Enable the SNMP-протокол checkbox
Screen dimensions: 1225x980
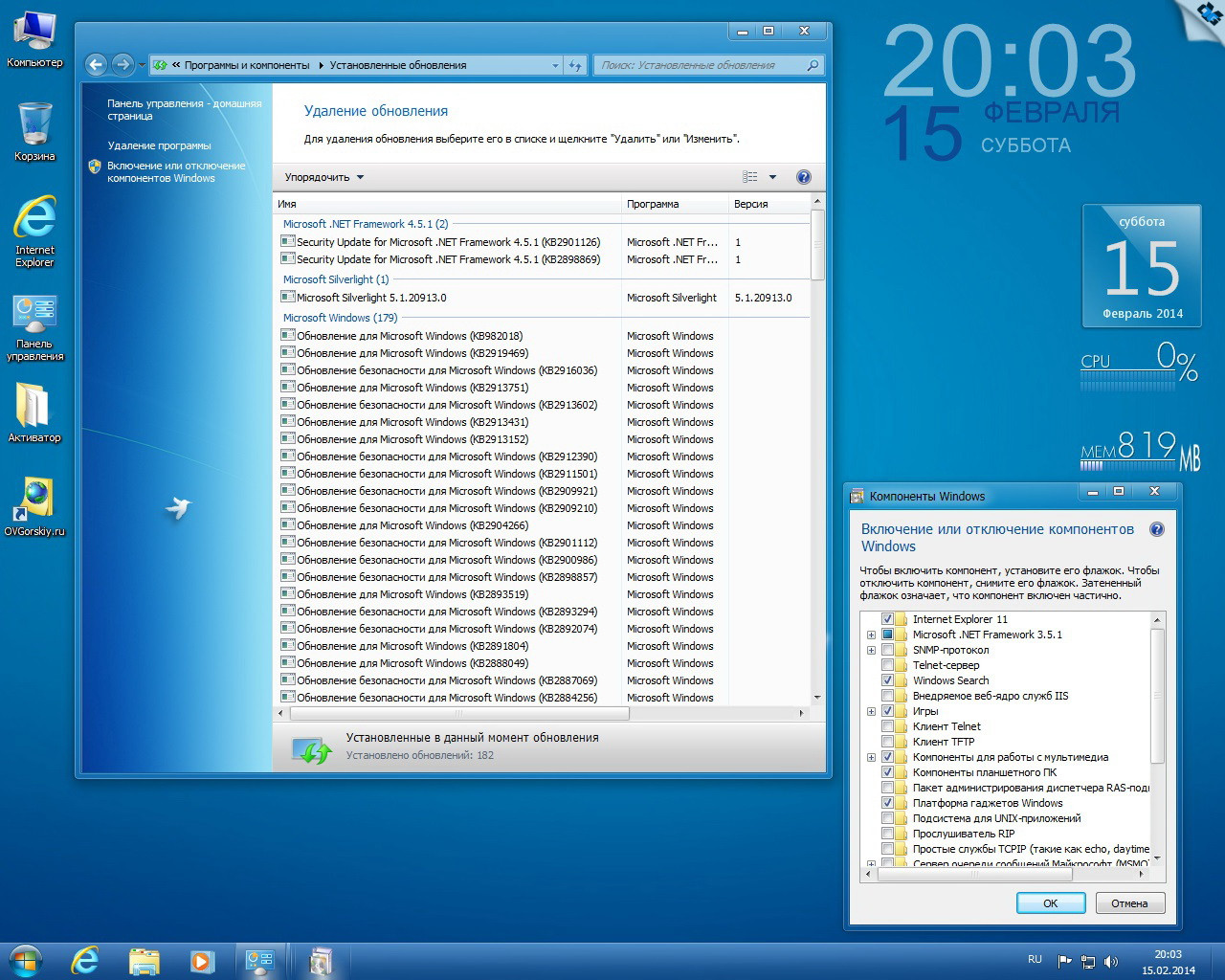click(x=887, y=650)
